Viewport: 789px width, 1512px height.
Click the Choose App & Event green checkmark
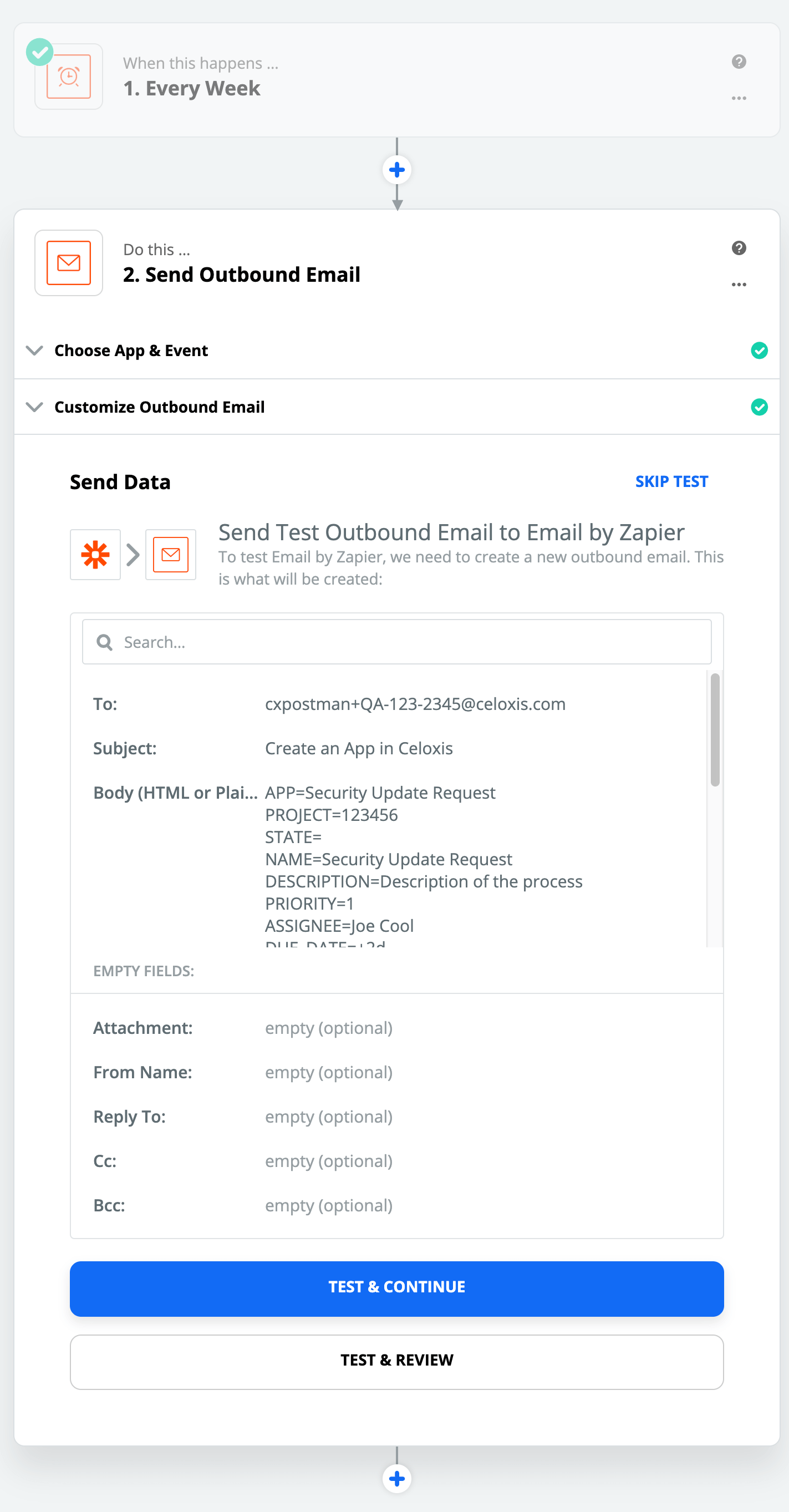click(759, 351)
